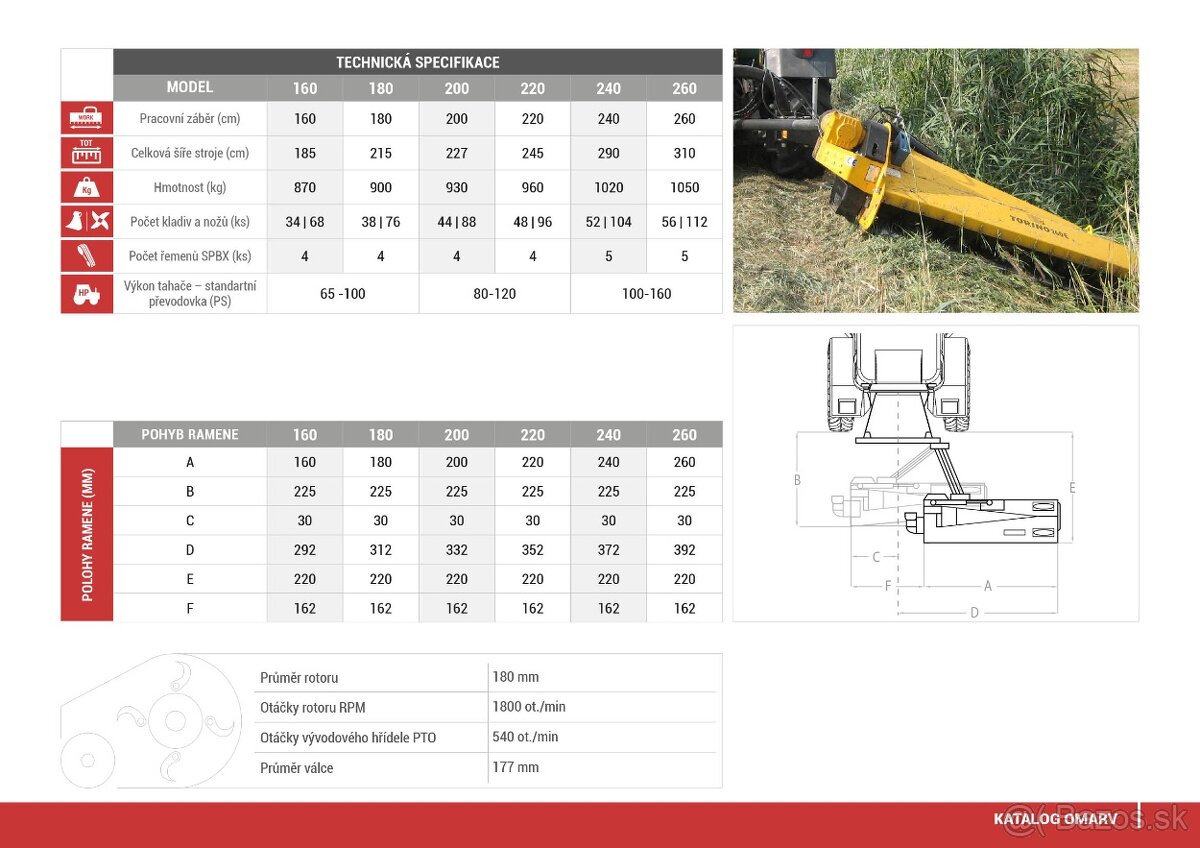Screen dimensions: 1200x848
Task: Click the Průměr rotoru row label
Action: pyautogui.click(x=299, y=678)
